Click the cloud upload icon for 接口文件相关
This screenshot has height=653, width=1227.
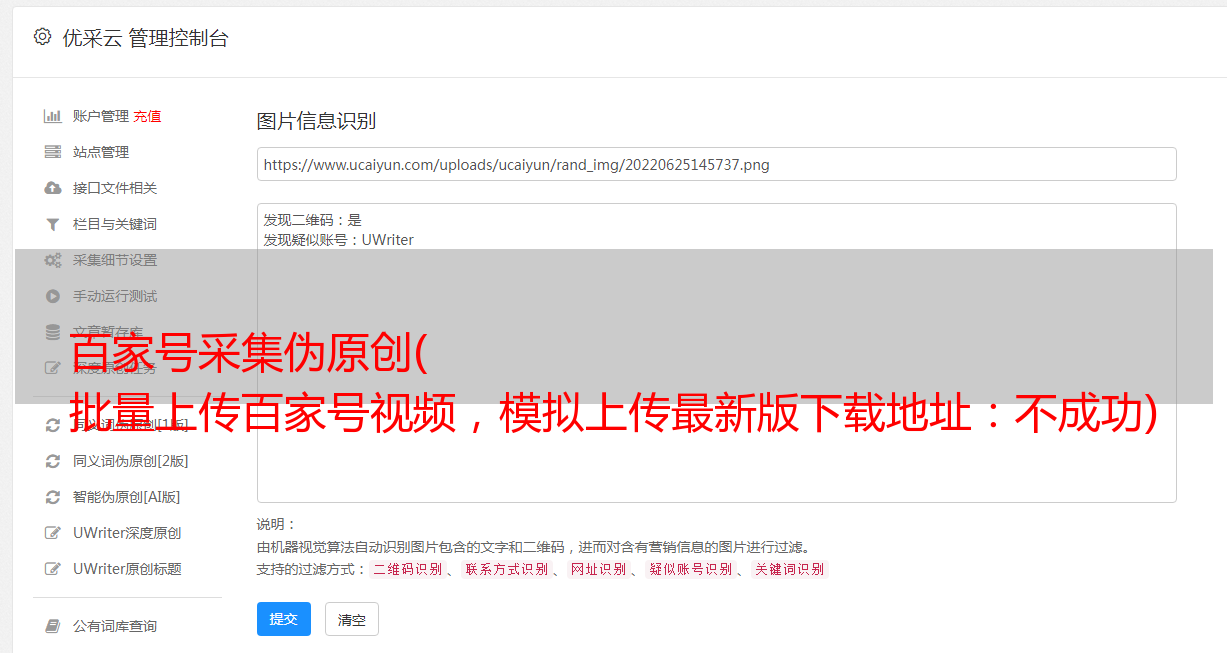tap(53, 188)
